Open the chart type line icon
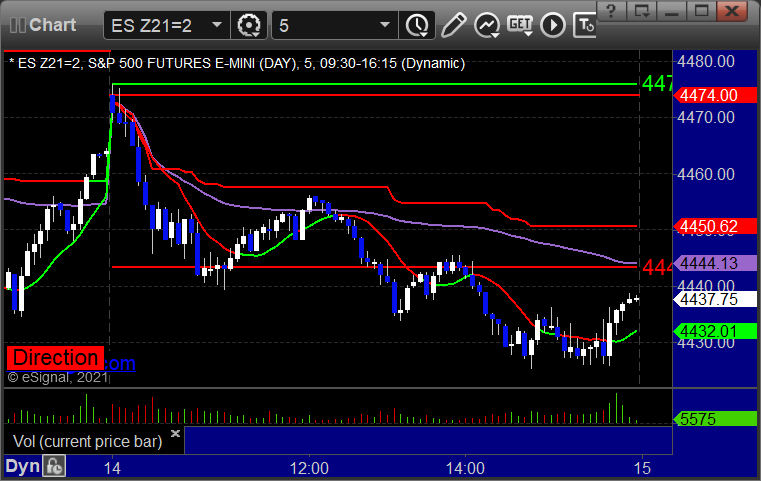The height and width of the screenshot is (481, 761). tap(487, 25)
